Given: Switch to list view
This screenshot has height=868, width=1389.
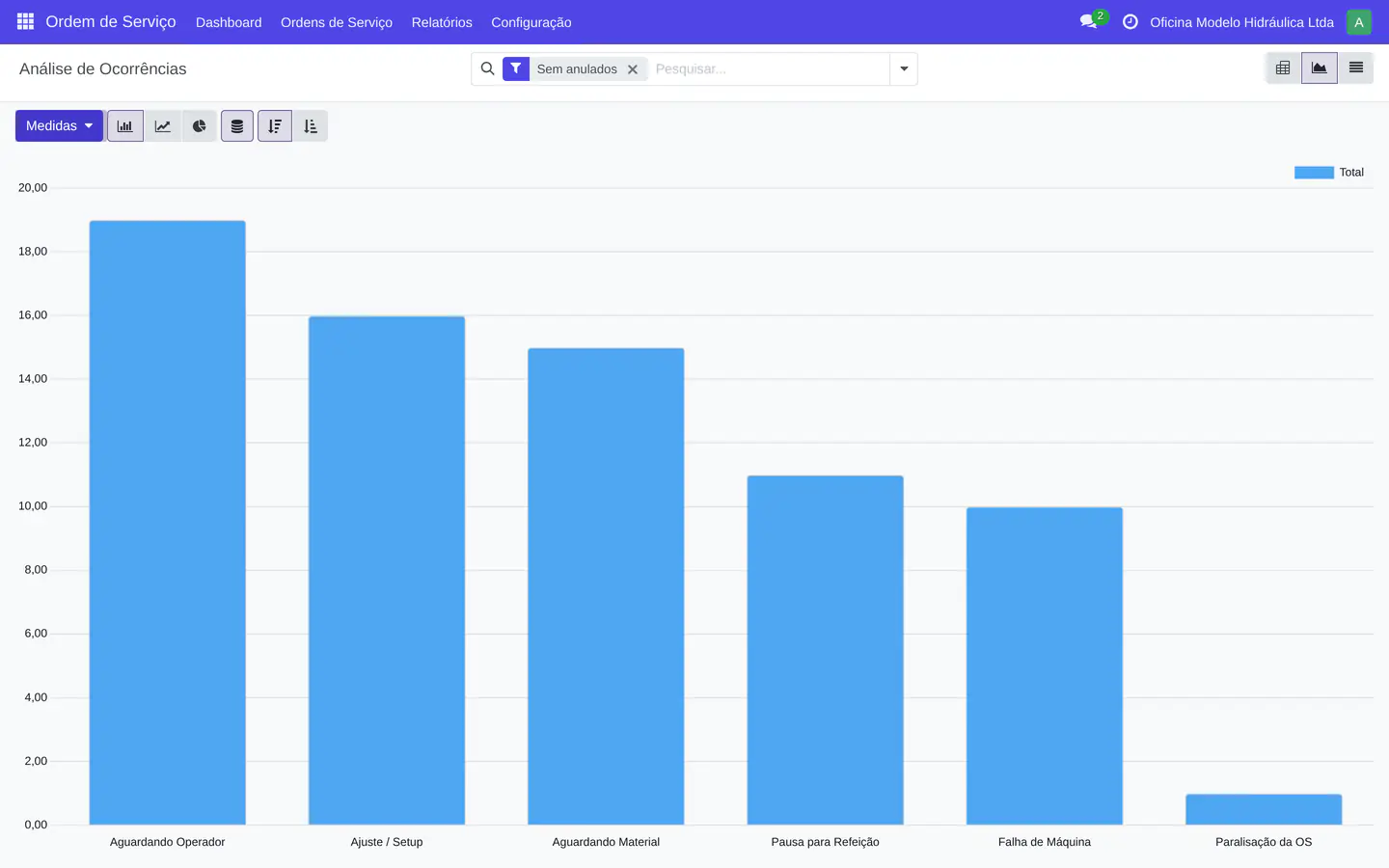Looking at the screenshot, I should point(1355,68).
